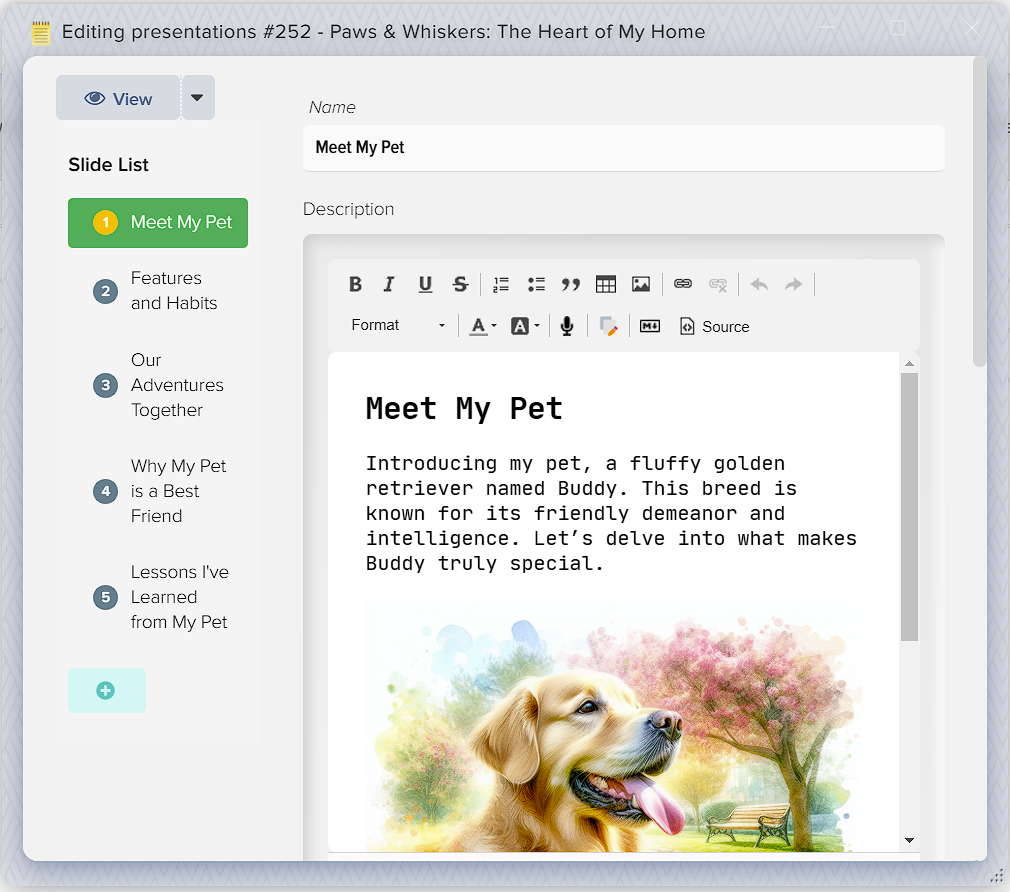This screenshot has height=892, width=1010.
Task: Click the View button
Action: (x=118, y=99)
